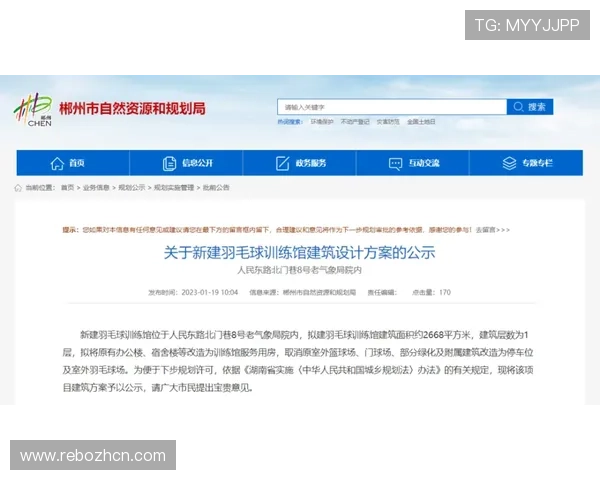Screen dimensions: 600x480
Task: Click the small house icon in breadcrumb
Action: tap(18, 188)
